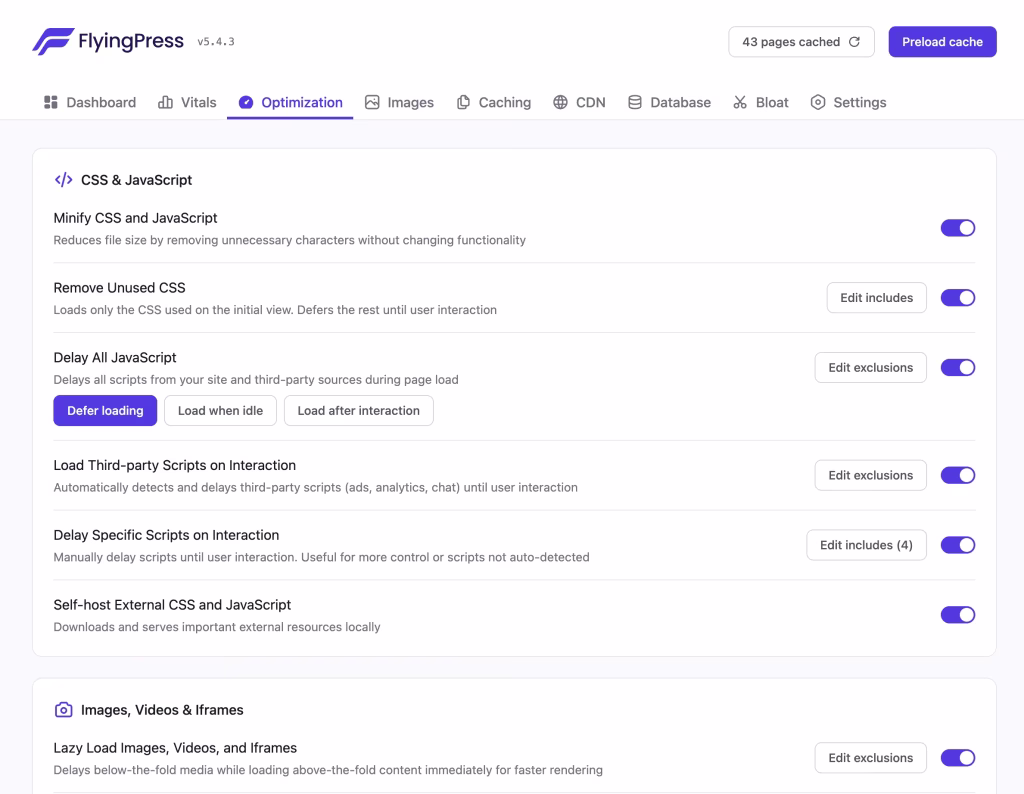Click the FlyingPress logo icon
Image resolution: width=1024 pixels, height=794 pixels.
(52, 41)
